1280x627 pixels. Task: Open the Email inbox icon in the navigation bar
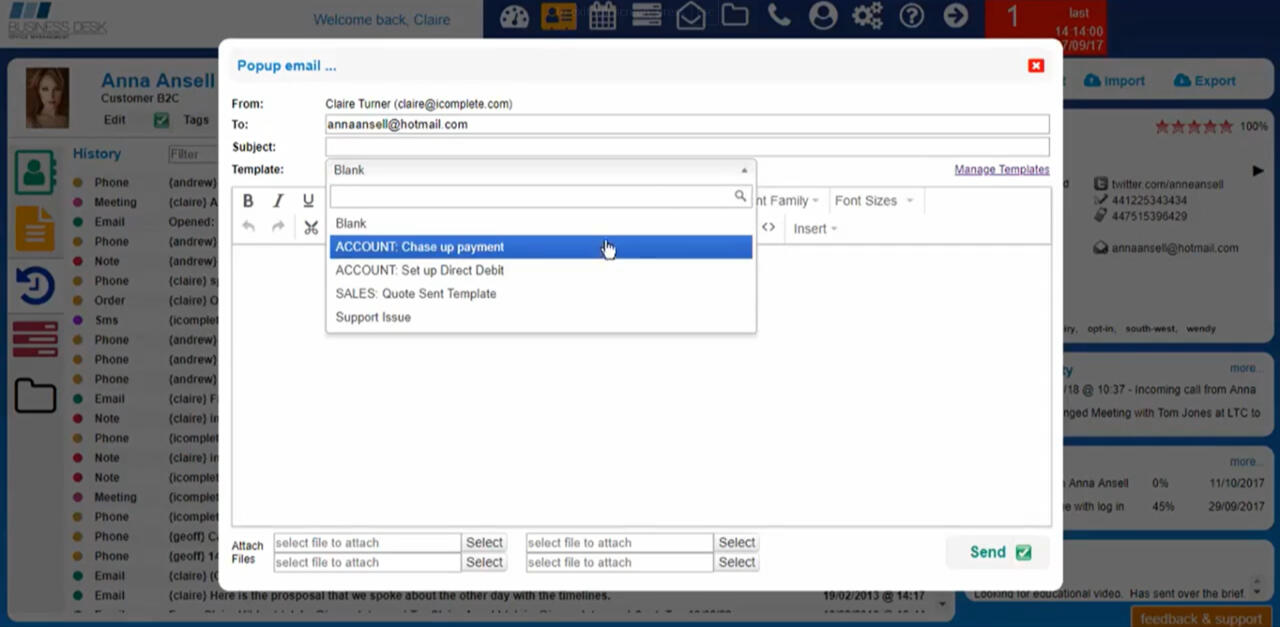(690, 17)
